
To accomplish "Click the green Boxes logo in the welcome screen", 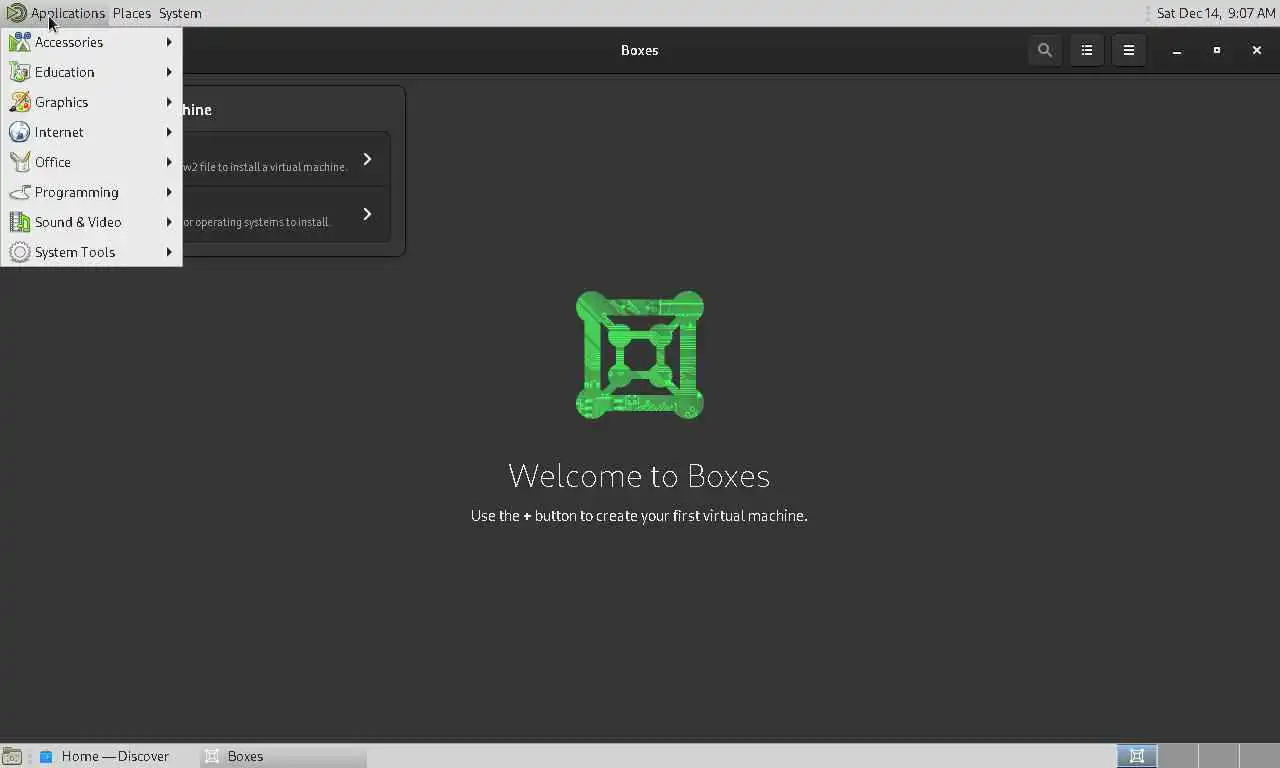I will coord(640,355).
